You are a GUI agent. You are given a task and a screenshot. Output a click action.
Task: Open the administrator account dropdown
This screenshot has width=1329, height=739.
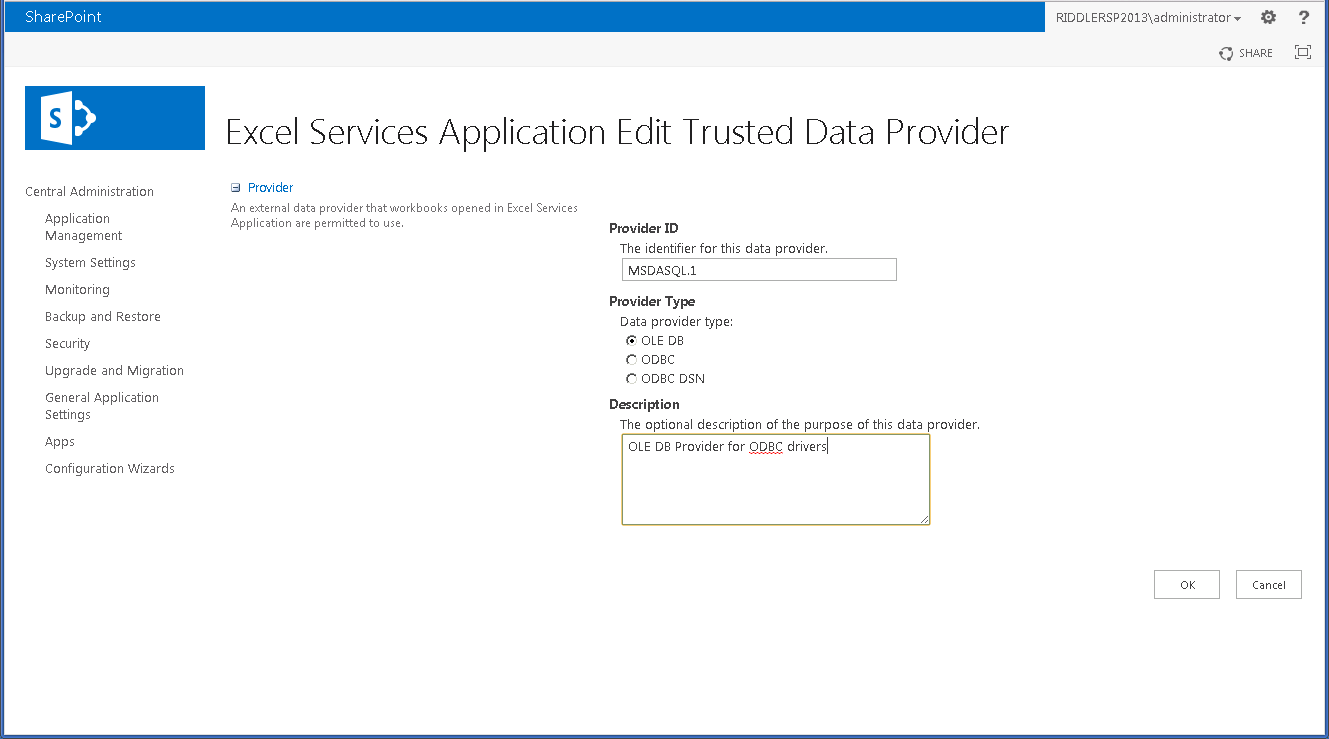(x=1145, y=17)
